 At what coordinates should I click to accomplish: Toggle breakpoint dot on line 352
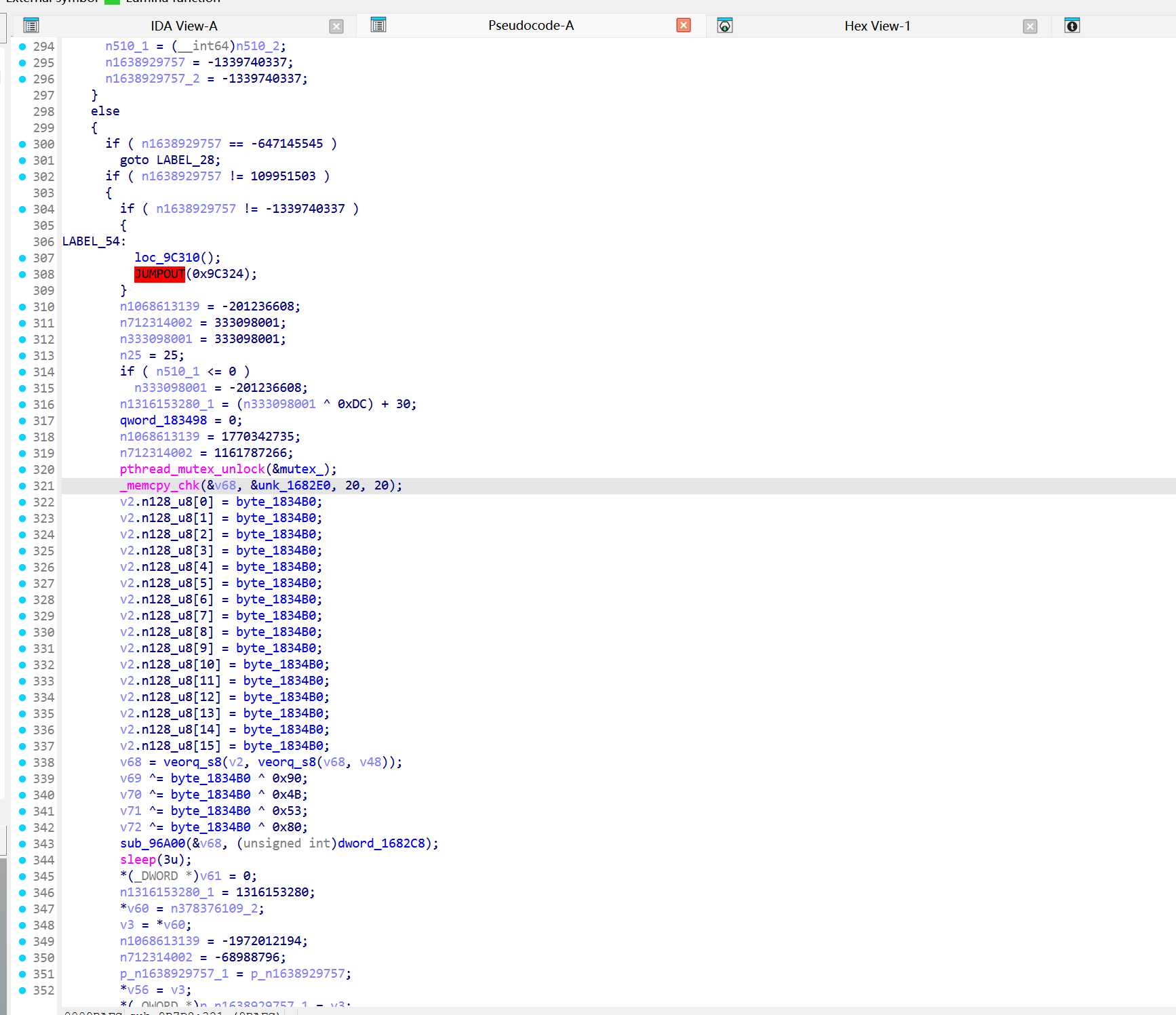pos(22,990)
